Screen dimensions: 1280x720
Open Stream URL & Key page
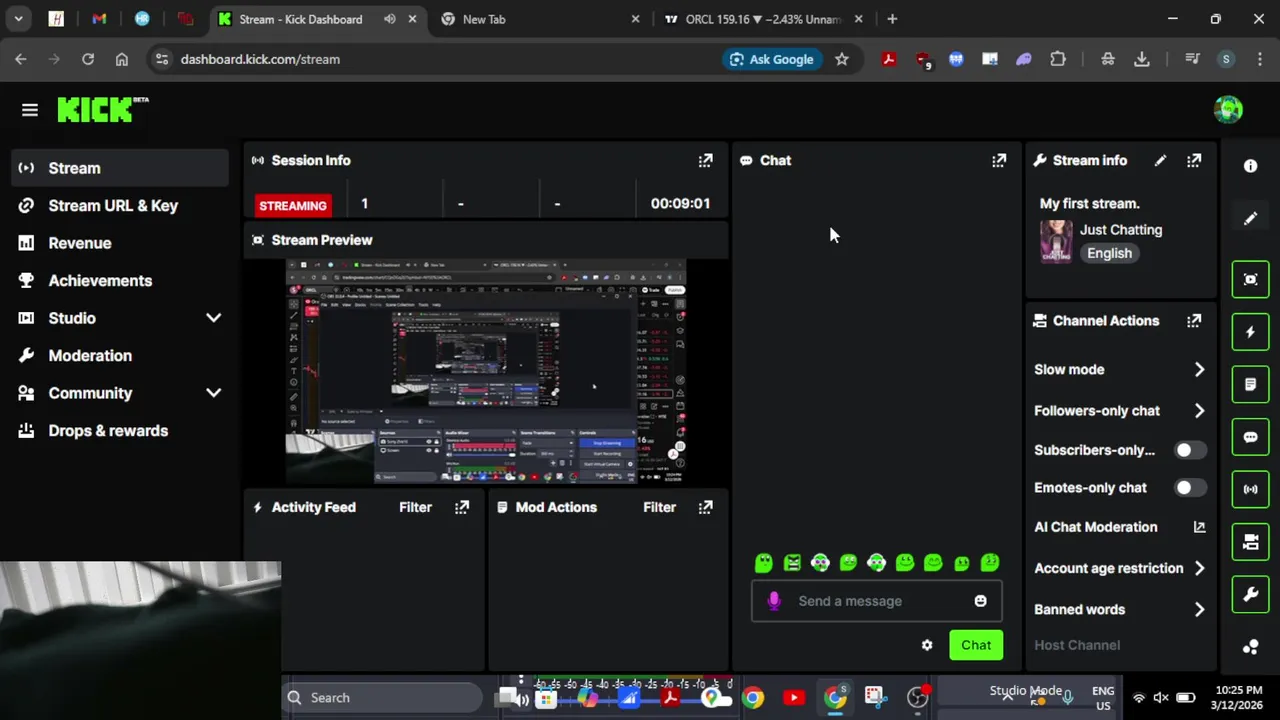pyautogui.click(x=120, y=206)
